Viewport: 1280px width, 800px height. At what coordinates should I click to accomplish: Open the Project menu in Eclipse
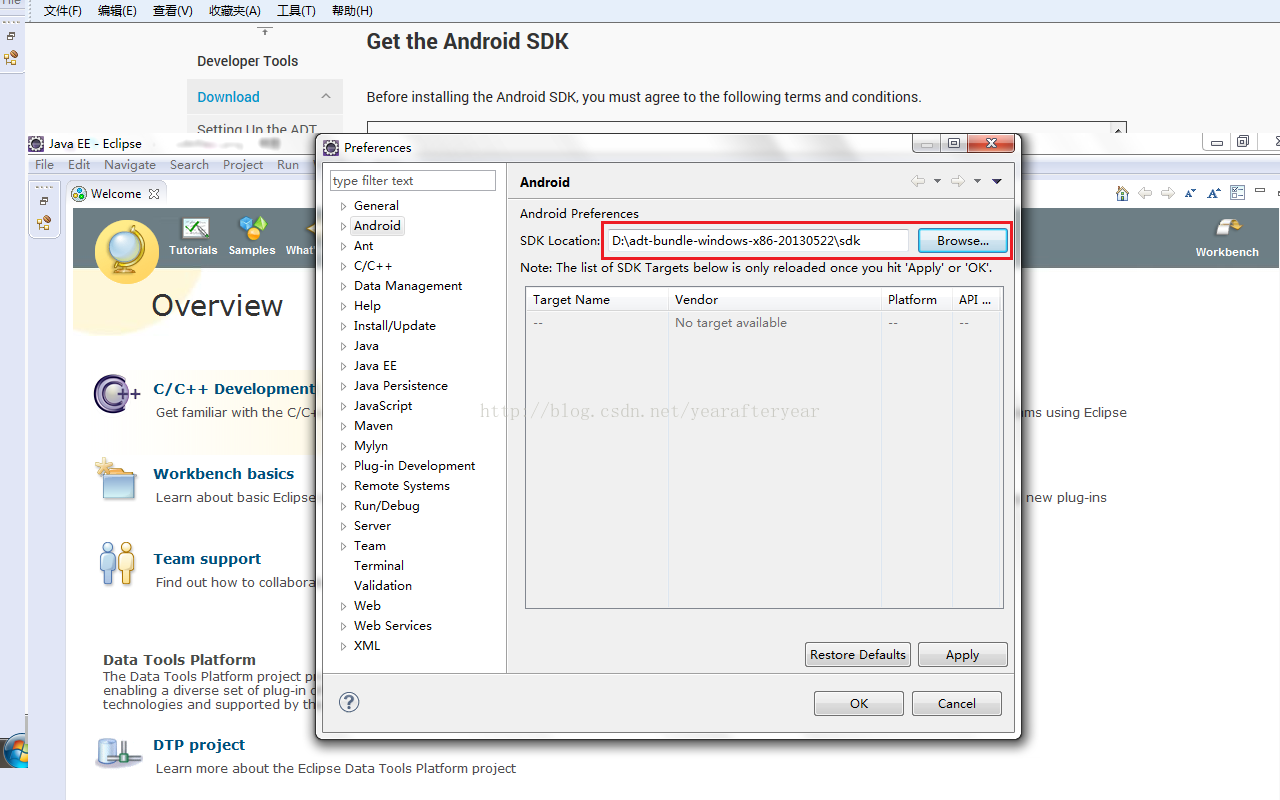pos(243,165)
